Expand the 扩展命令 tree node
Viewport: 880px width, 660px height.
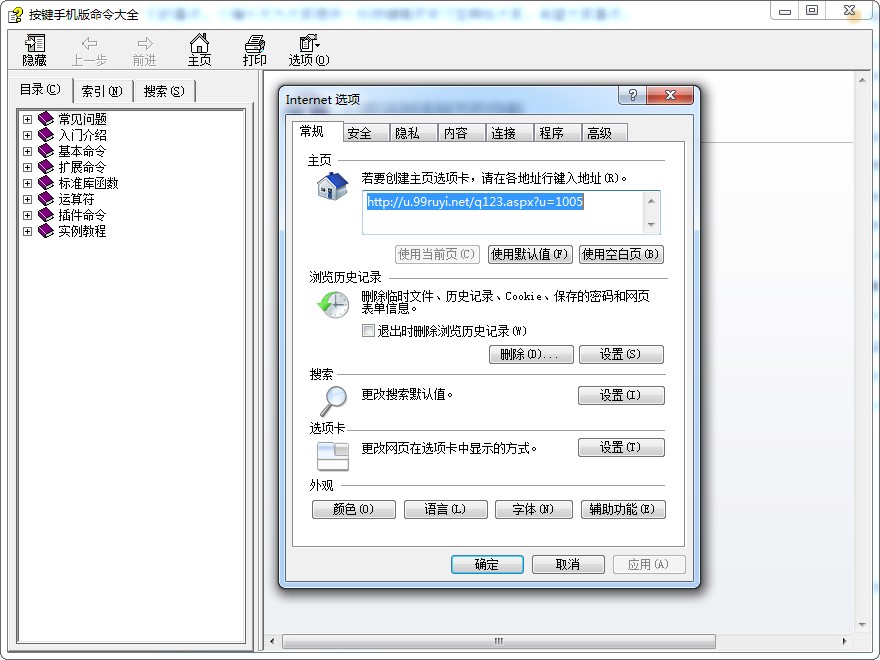[x=27, y=167]
